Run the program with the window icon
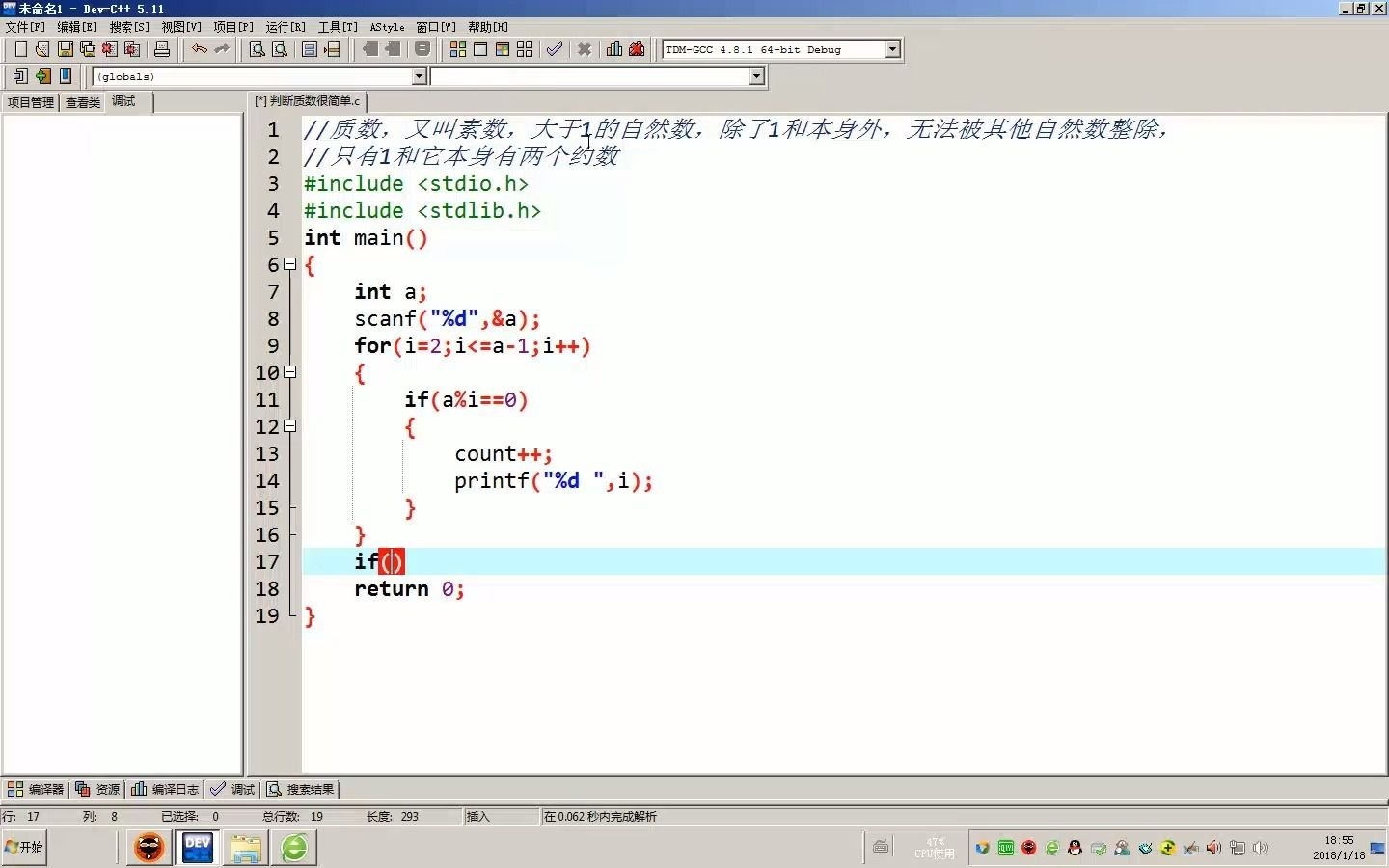This screenshot has width=1389, height=868. point(480,49)
